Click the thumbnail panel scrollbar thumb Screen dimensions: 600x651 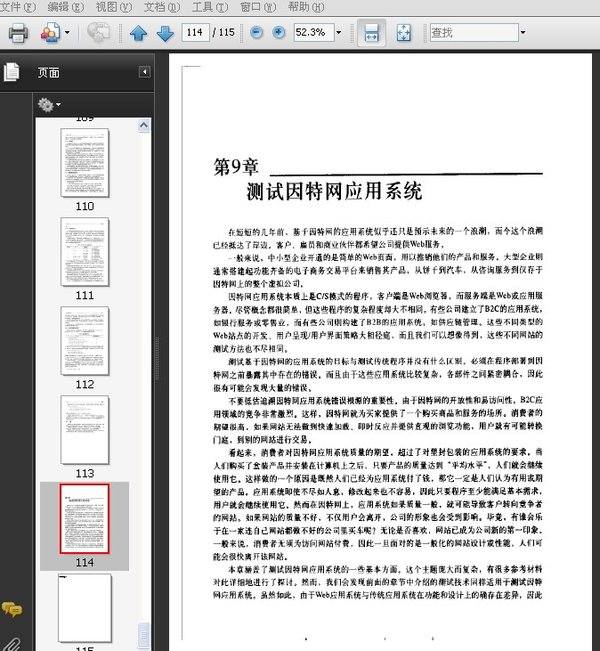click(x=144, y=635)
